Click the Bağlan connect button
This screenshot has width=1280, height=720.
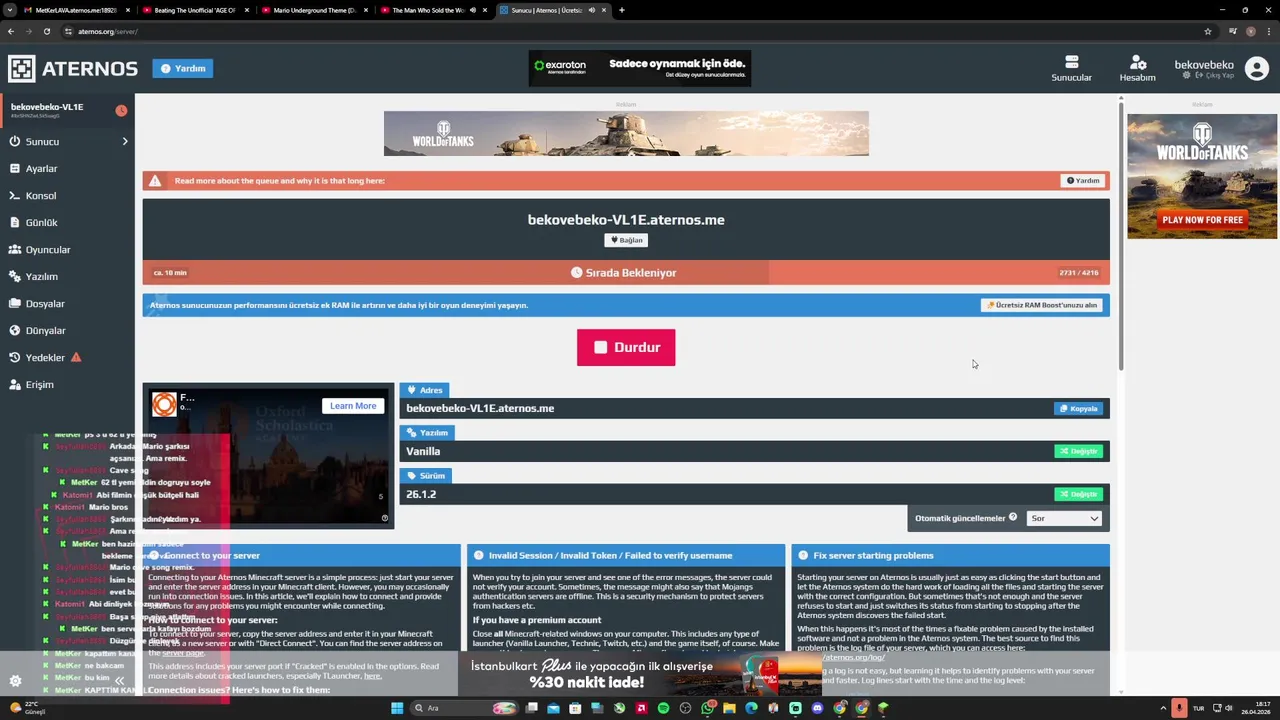point(626,240)
